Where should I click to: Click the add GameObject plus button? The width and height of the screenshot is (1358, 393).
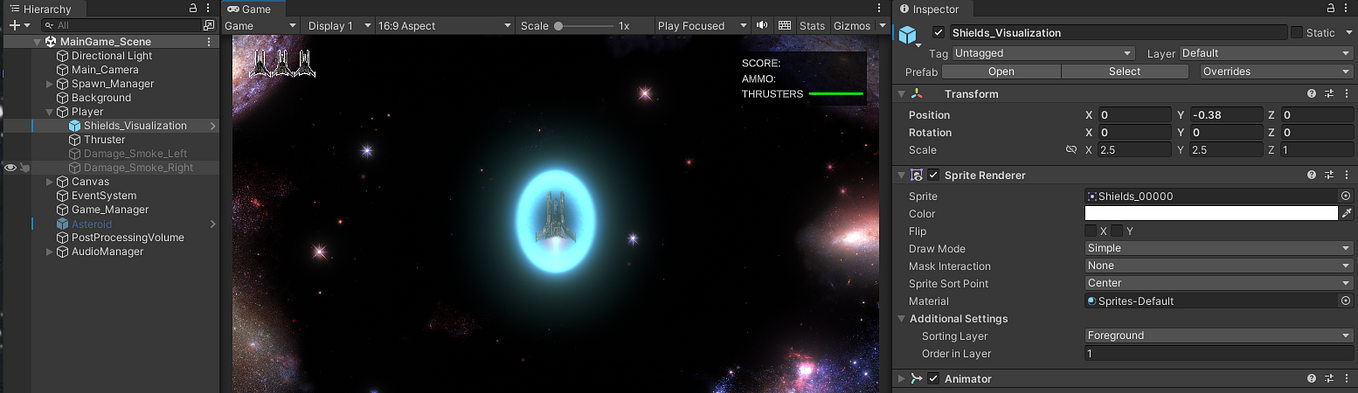[15, 25]
